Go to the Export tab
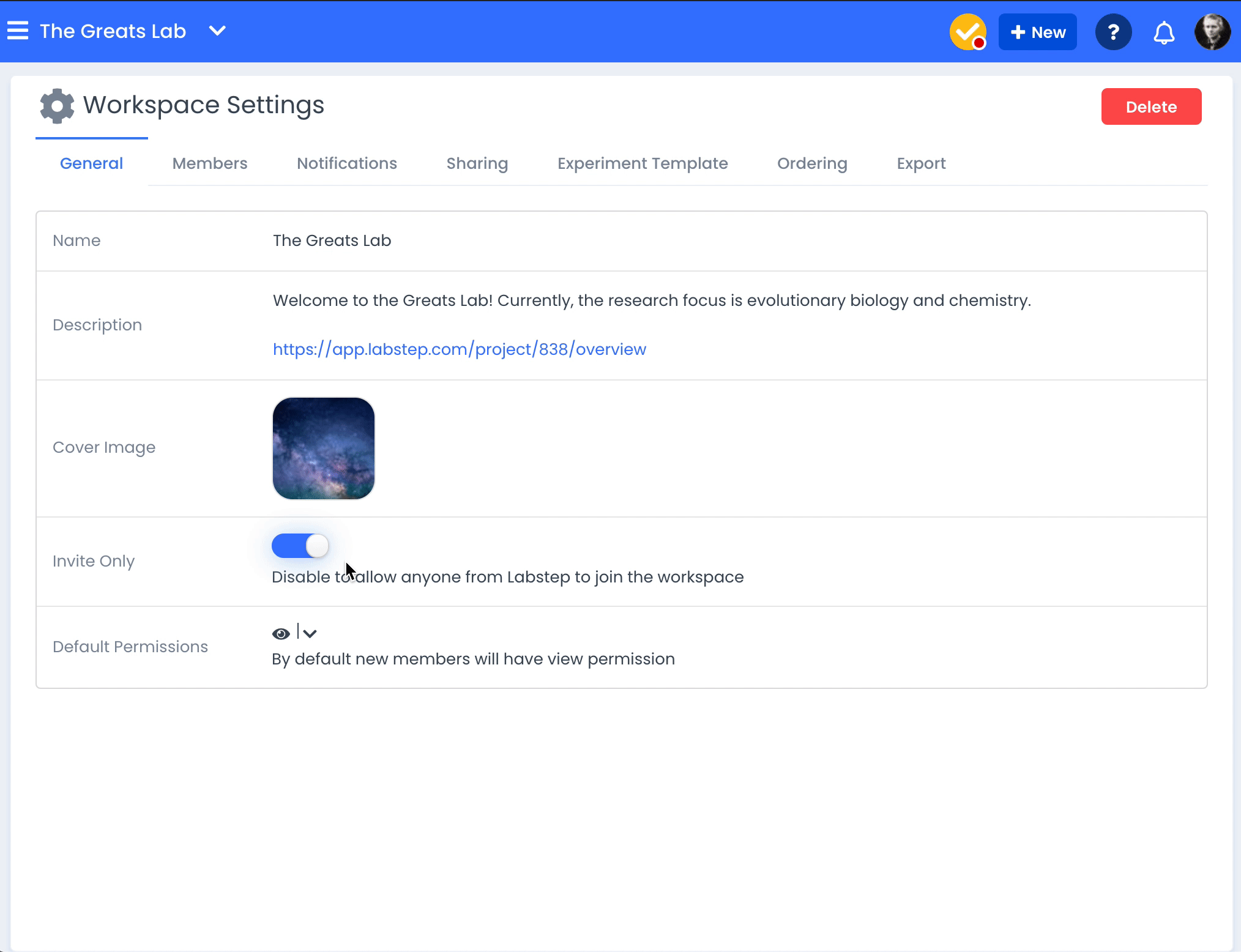Screen dimensions: 1241x952 (x=921, y=163)
